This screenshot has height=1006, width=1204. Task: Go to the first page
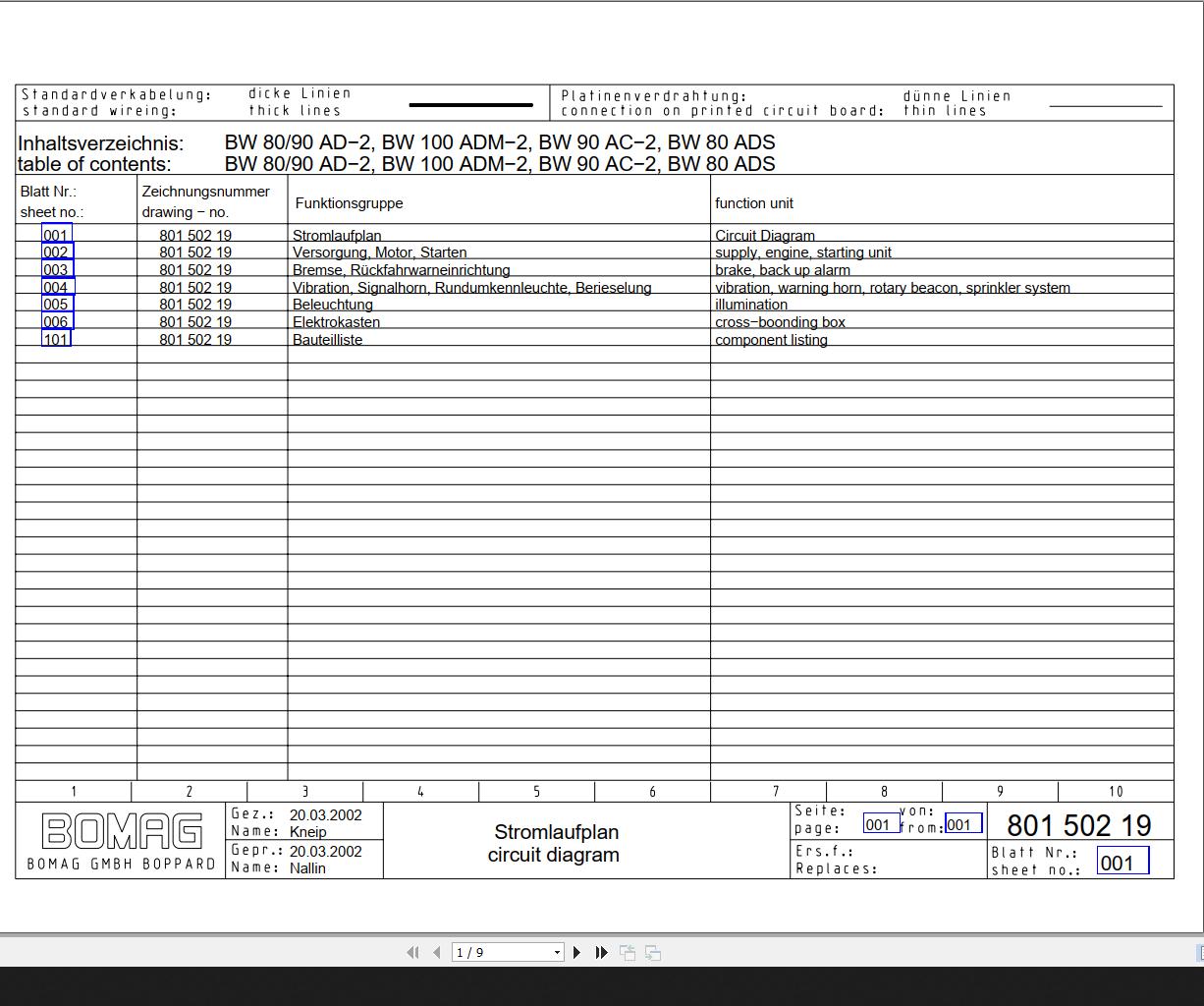click(x=412, y=952)
